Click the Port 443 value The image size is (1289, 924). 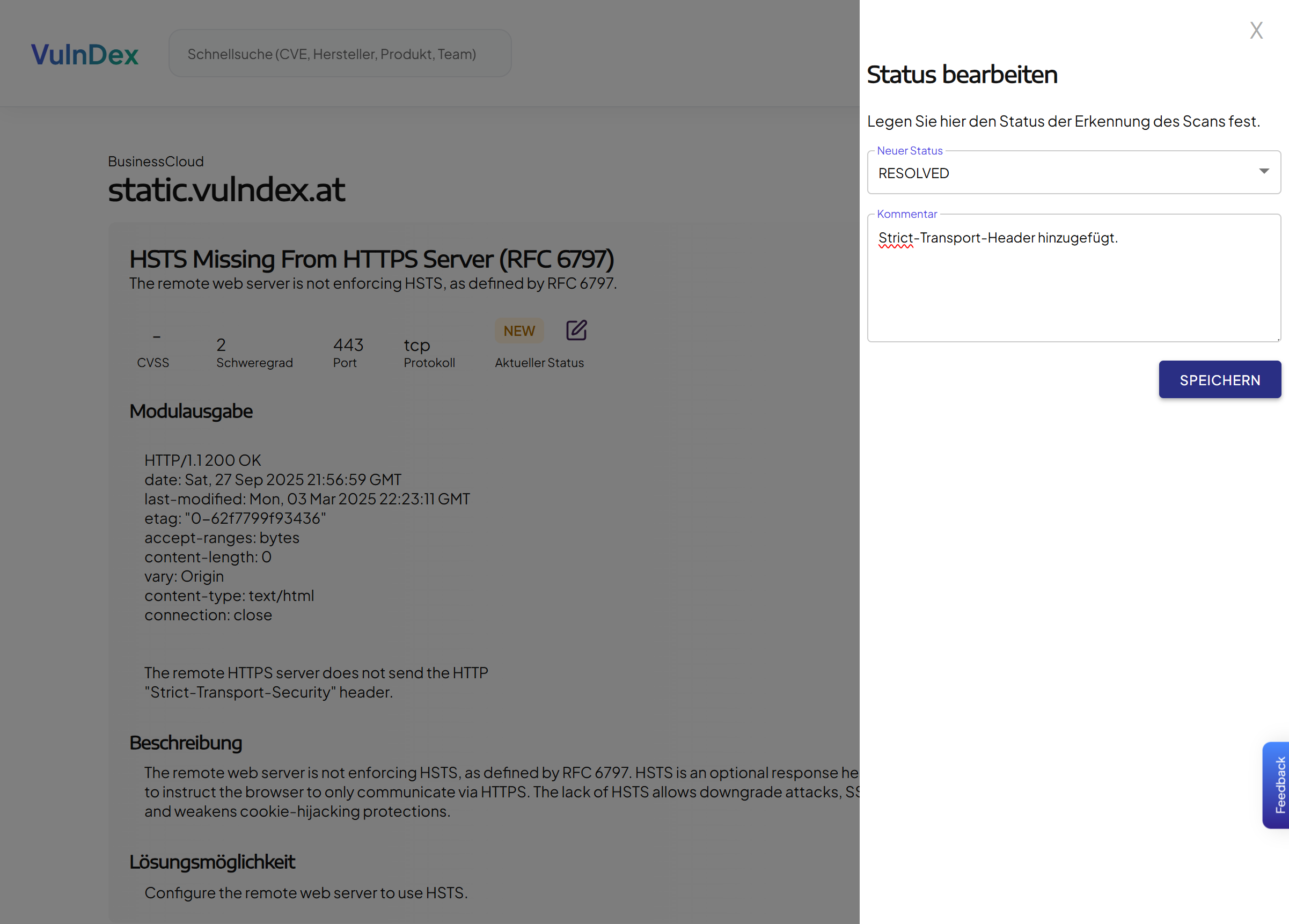(348, 345)
